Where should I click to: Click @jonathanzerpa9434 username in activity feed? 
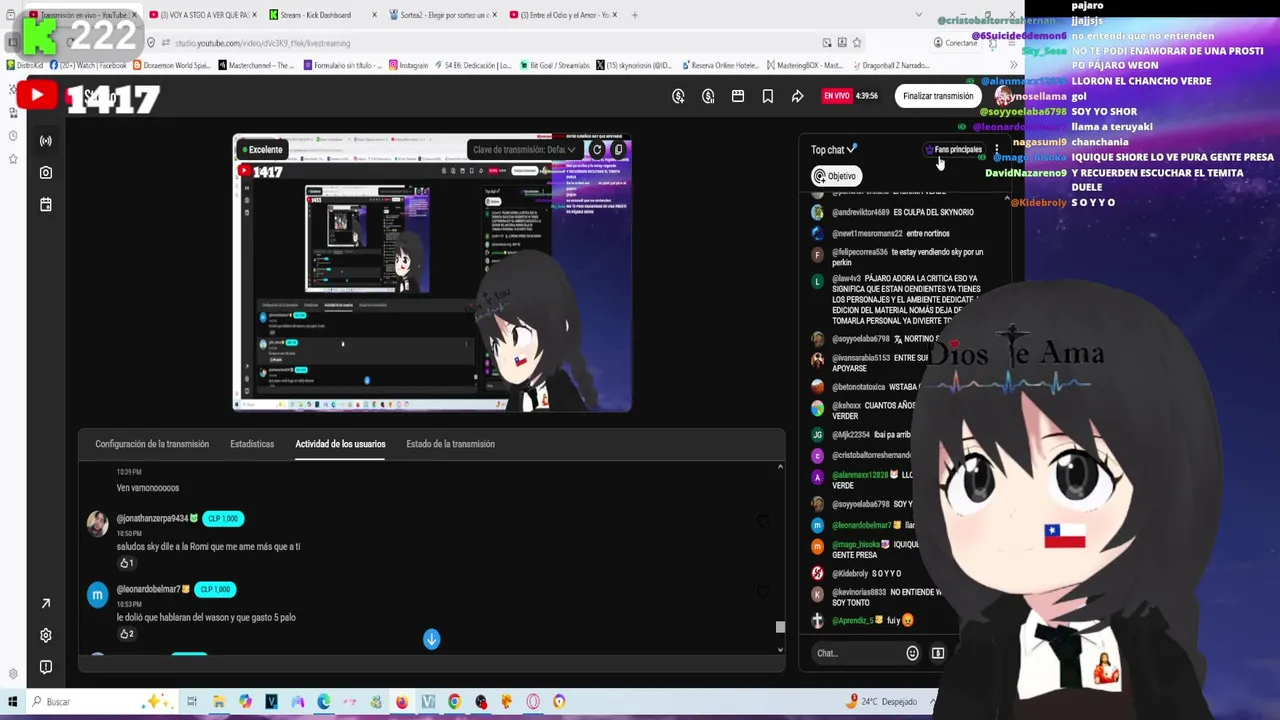click(x=152, y=518)
